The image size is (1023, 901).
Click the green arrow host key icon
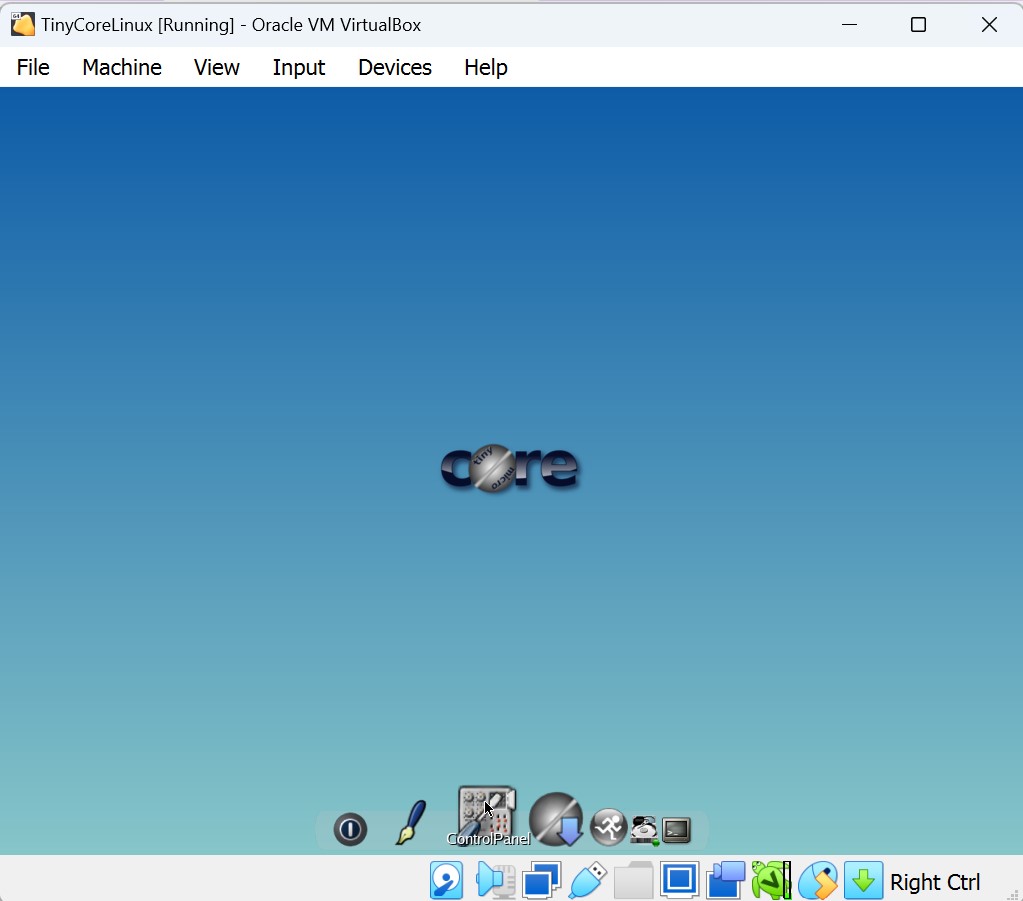coord(864,880)
